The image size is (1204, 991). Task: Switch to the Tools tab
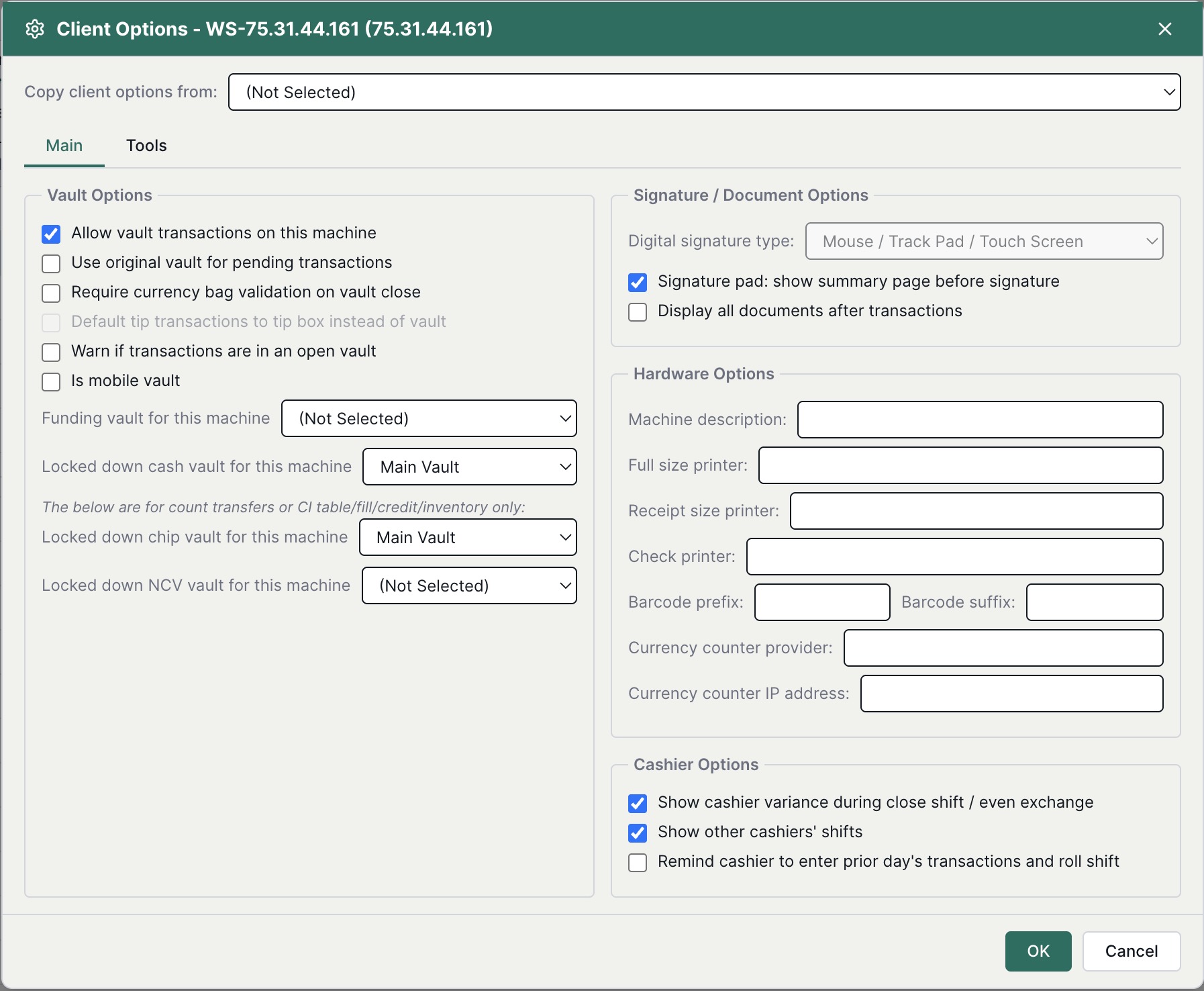point(146,146)
